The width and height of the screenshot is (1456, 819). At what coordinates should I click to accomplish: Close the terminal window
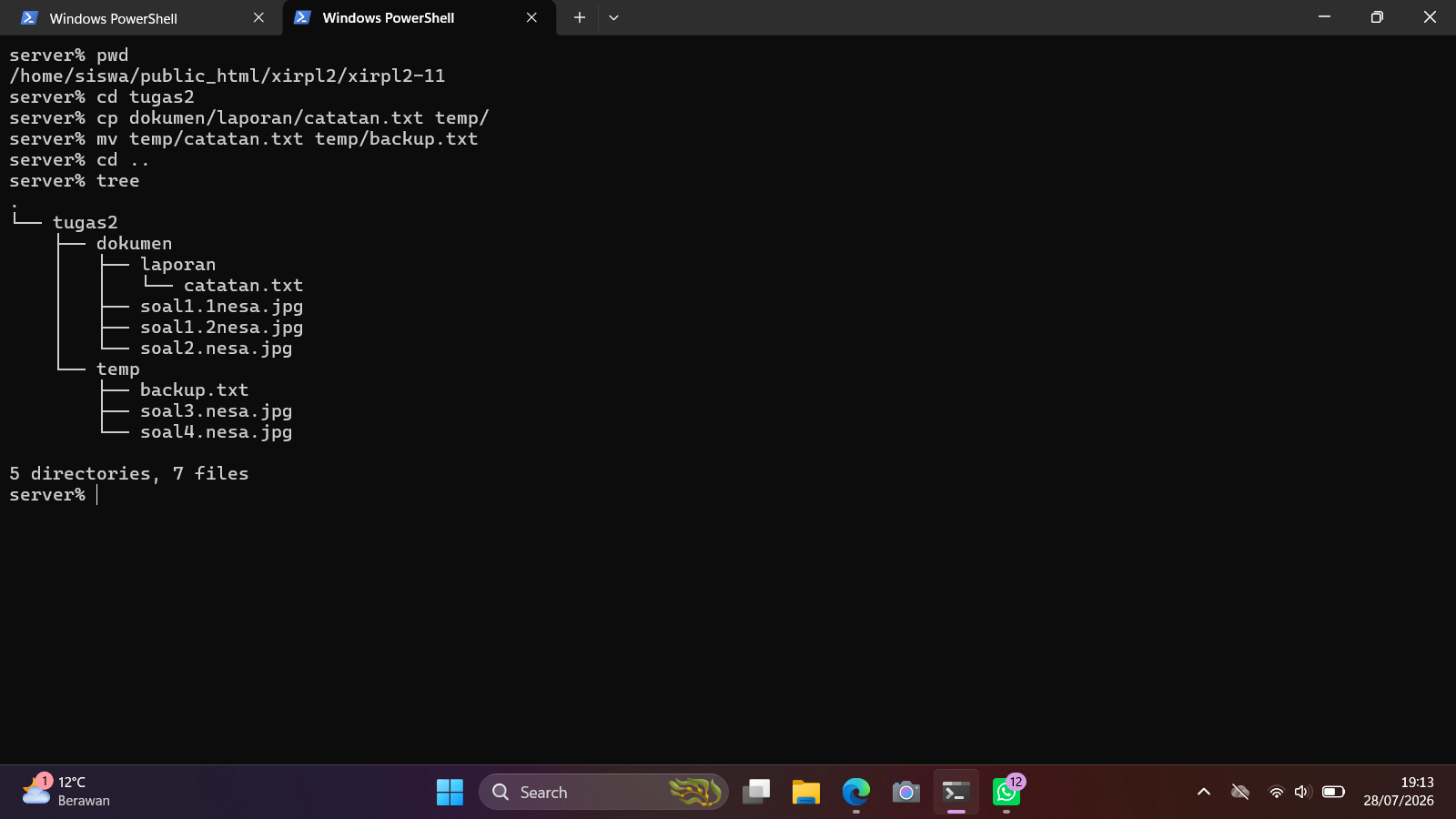click(1430, 17)
